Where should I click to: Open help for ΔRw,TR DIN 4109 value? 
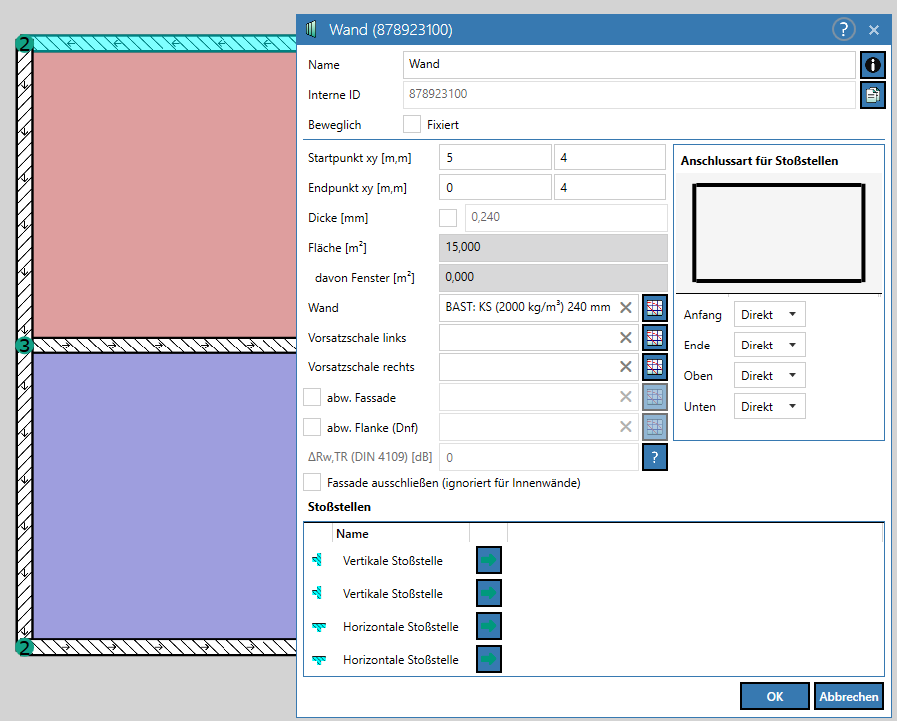(x=654, y=457)
